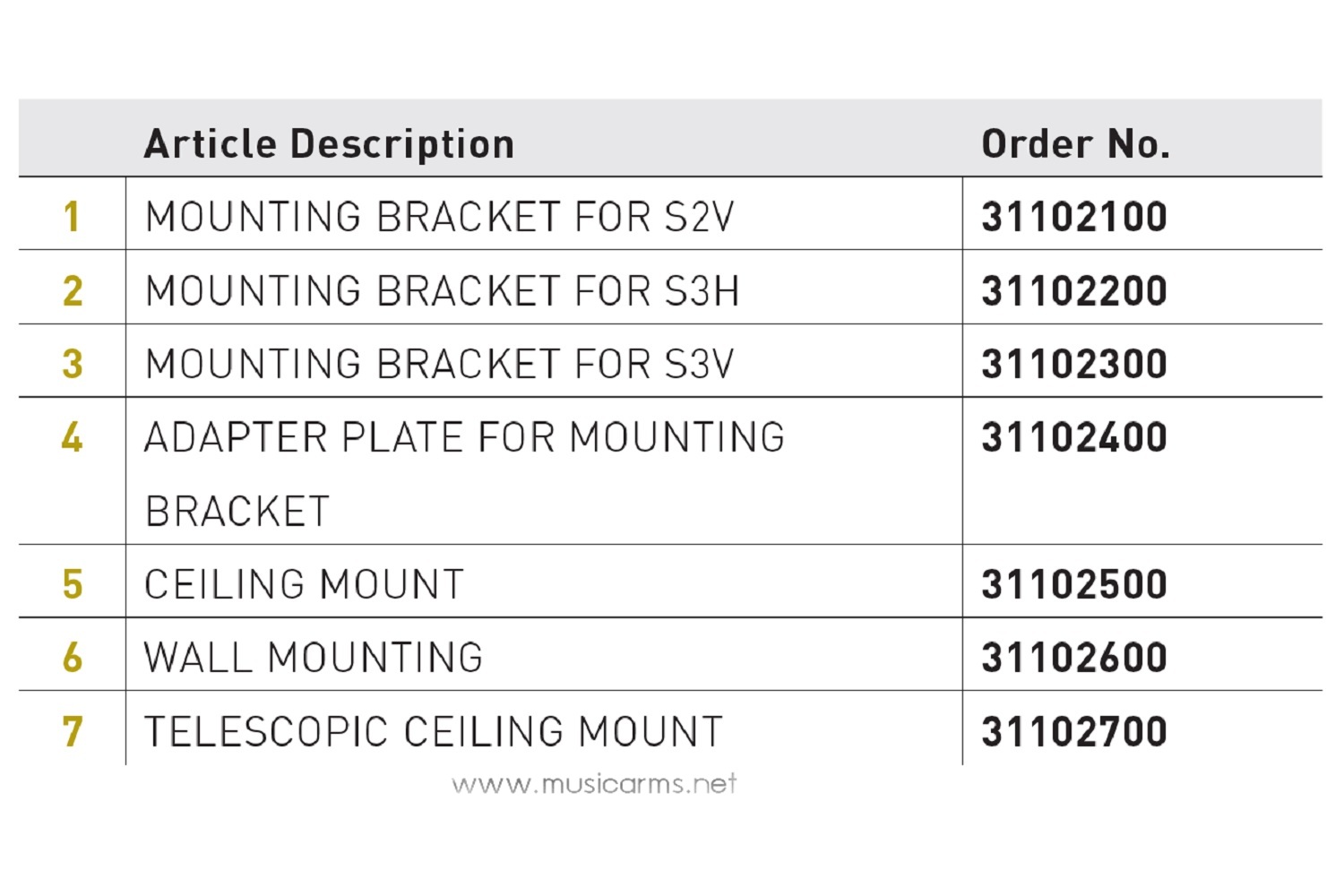Screen dimensions: 1344x896
Task: Select the CEILING MOUNT row text
Action: tap(304, 585)
